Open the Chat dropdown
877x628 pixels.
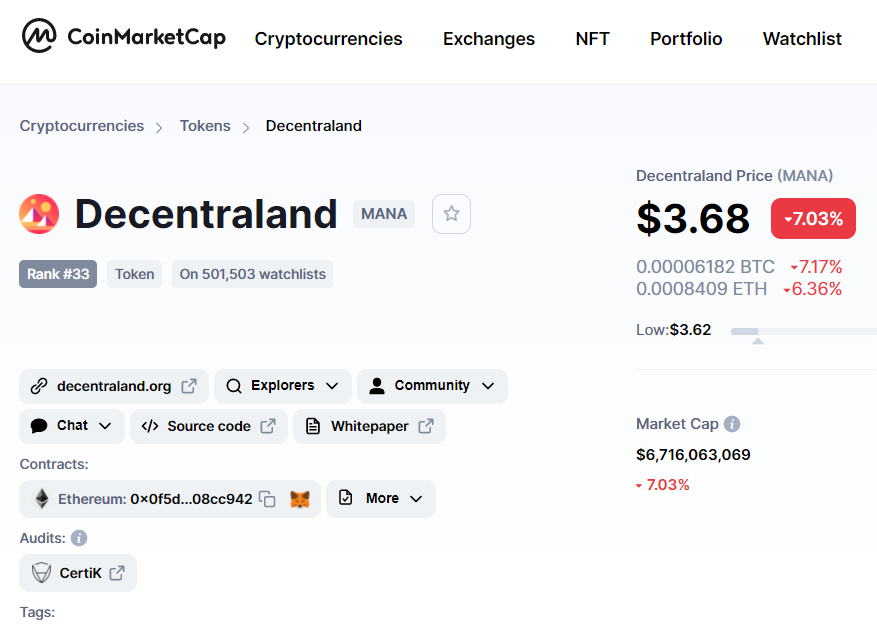(72, 426)
